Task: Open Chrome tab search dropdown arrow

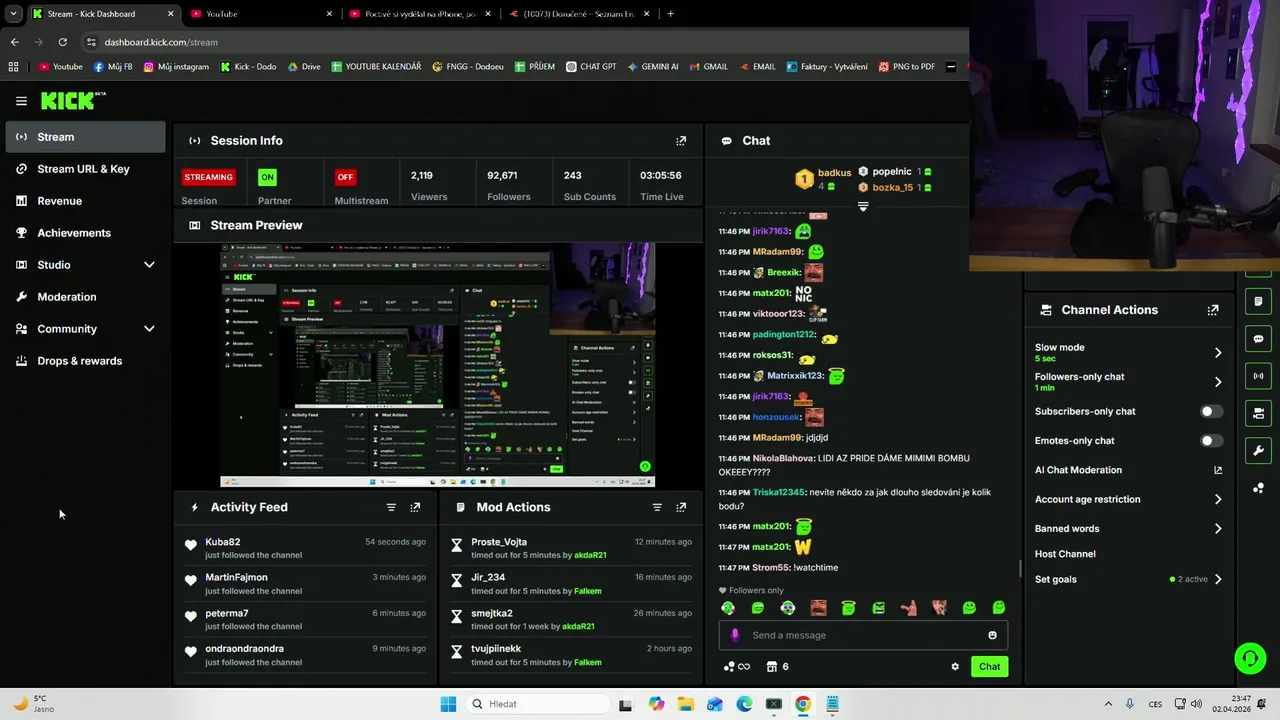Action: pyautogui.click(x=13, y=14)
